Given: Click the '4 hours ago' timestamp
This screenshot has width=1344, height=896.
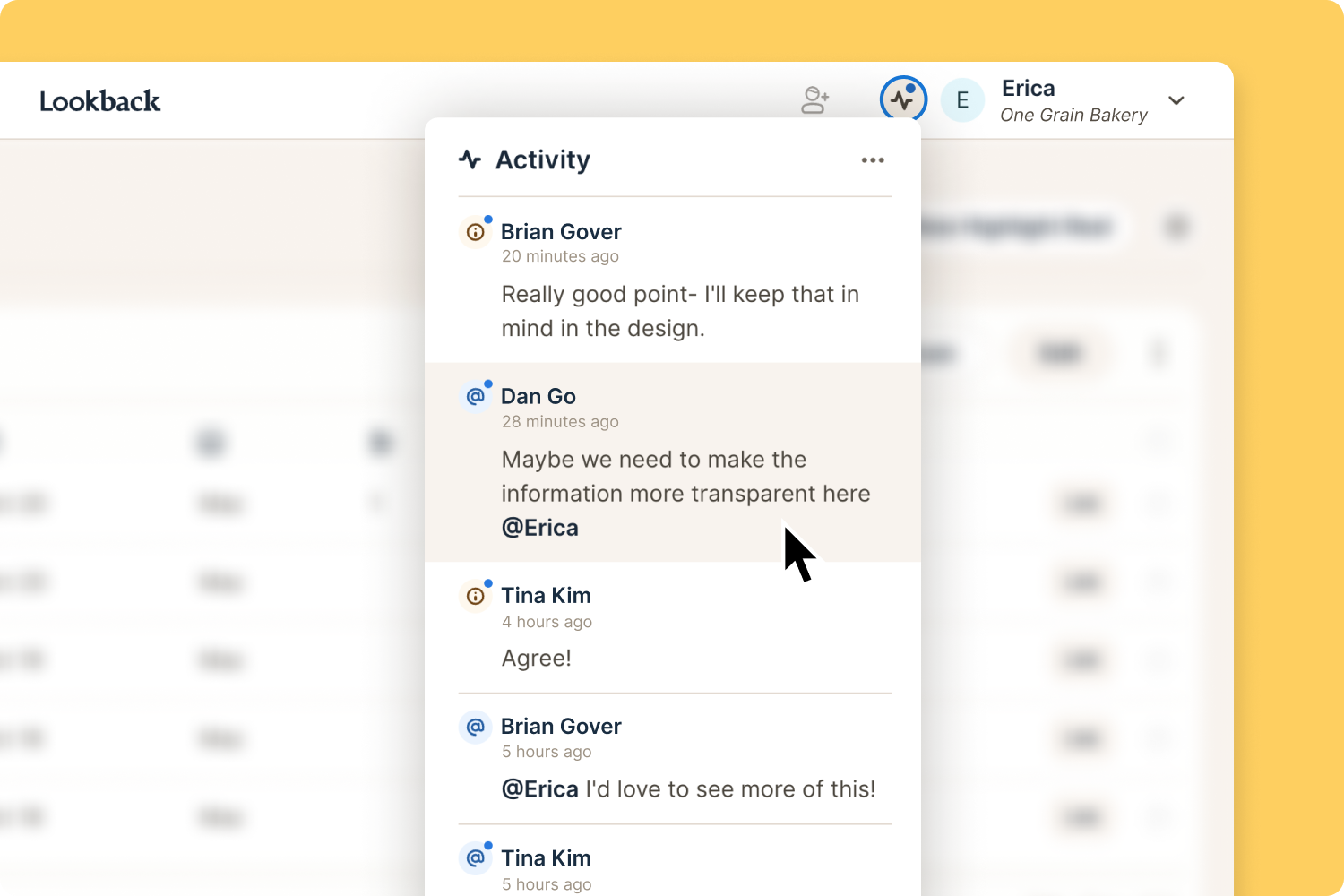Looking at the screenshot, I should click(547, 622).
